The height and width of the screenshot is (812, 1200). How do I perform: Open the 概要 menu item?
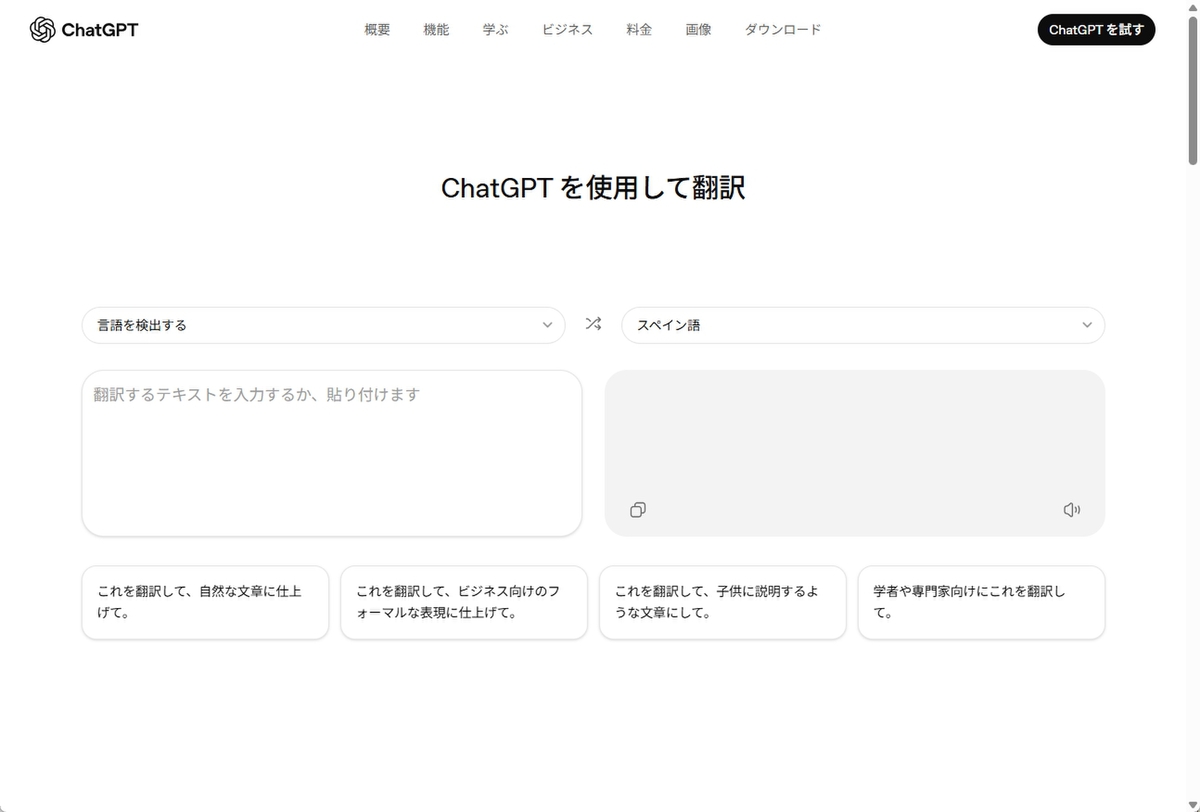[377, 30]
